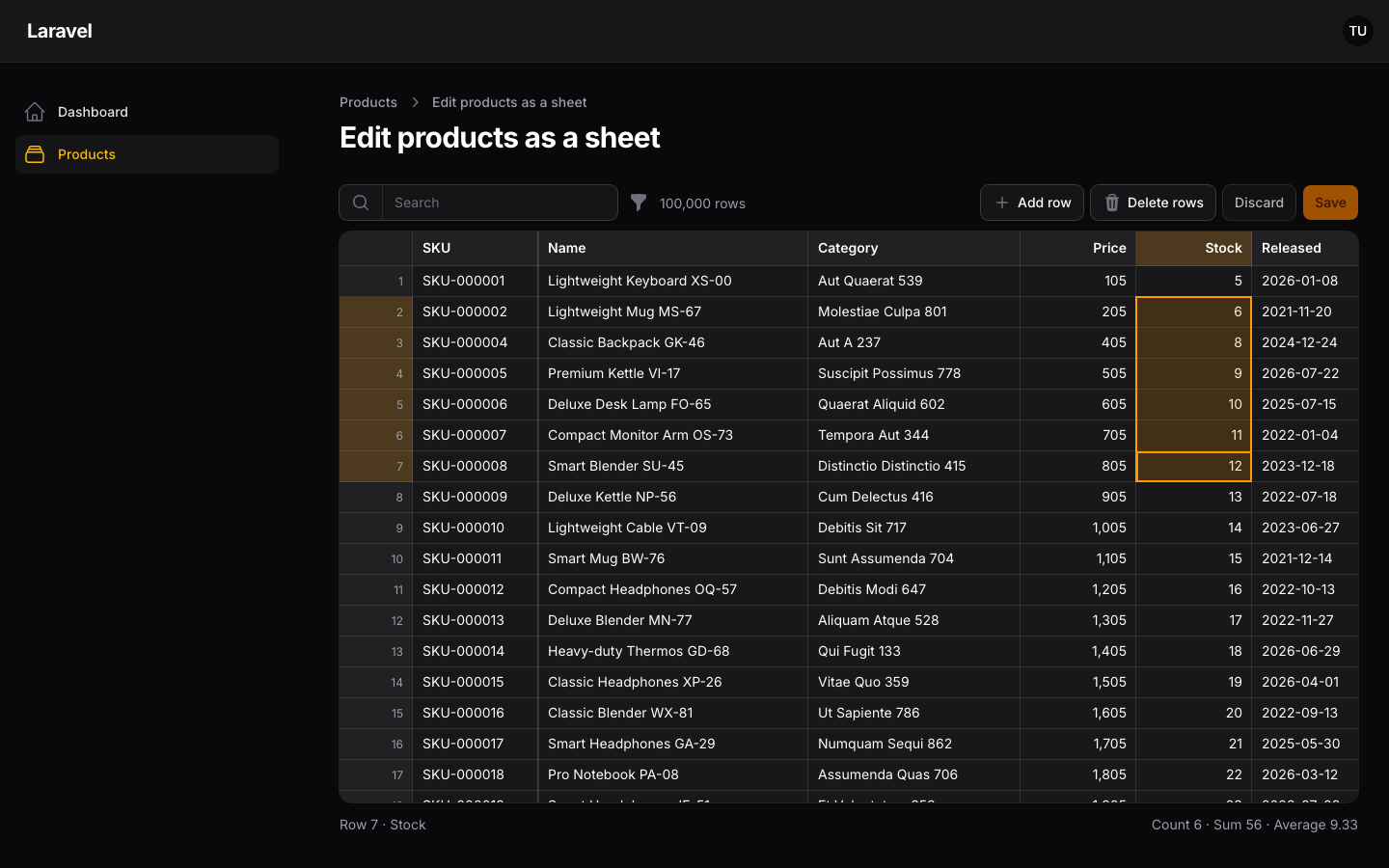1389x868 pixels.
Task: Go to the Products breadcrumb link
Action: 368,102
